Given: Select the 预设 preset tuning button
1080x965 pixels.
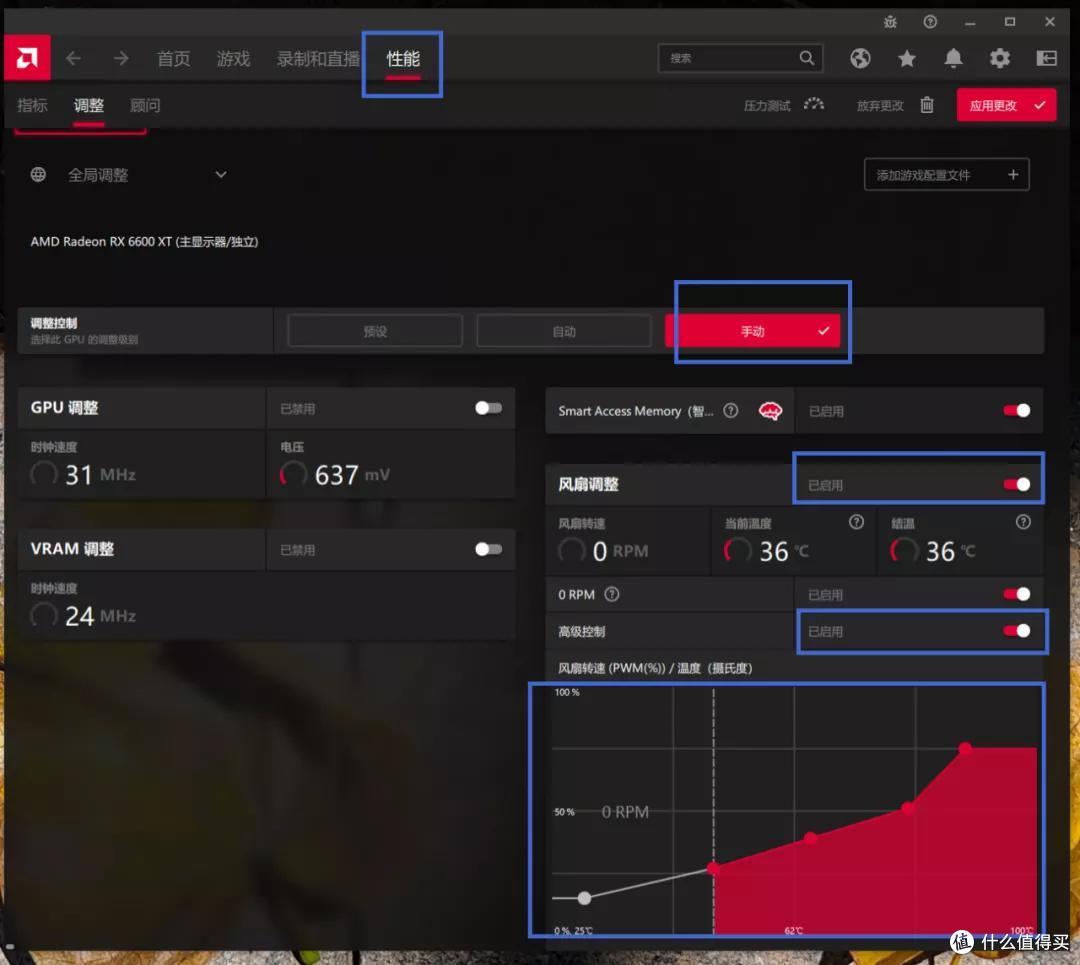Looking at the screenshot, I should (x=375, y=331).
